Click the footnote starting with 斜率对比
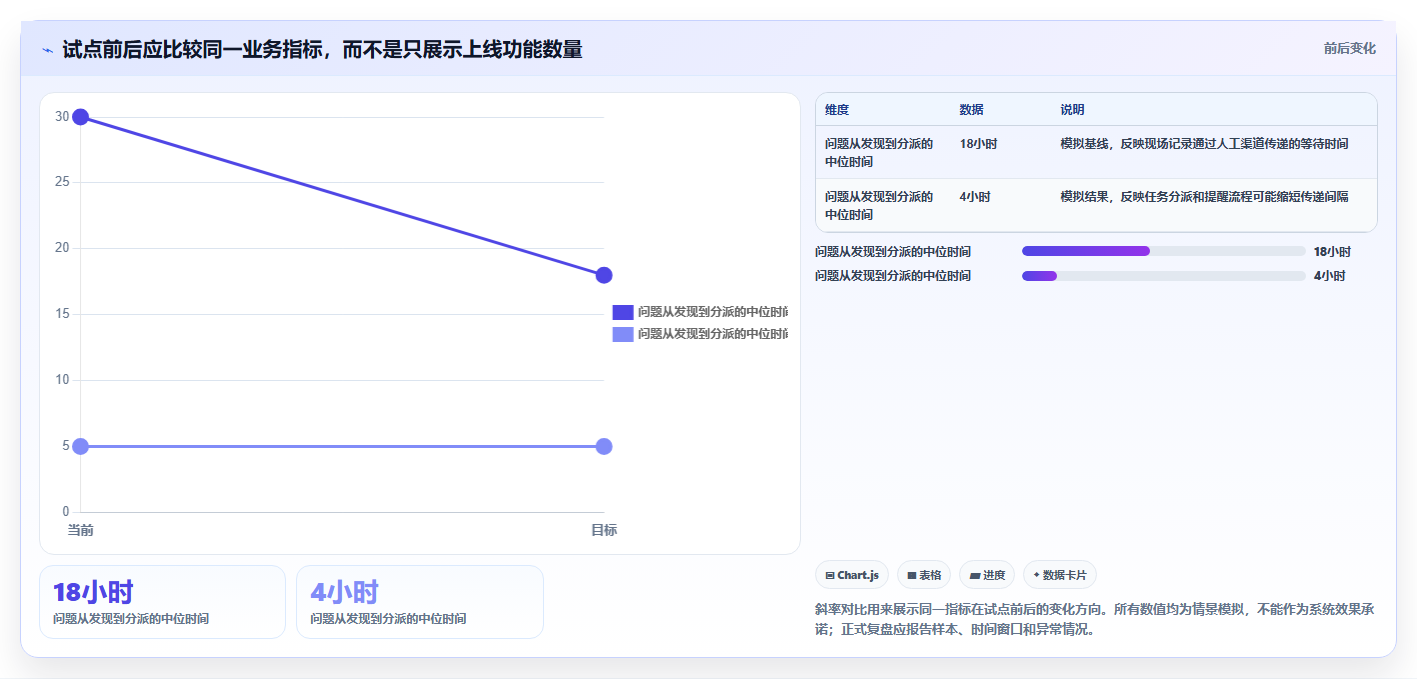 1095,619
